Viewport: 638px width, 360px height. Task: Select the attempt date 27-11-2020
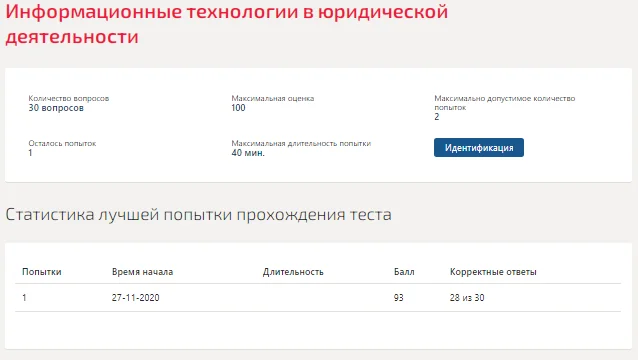(135, 298)
